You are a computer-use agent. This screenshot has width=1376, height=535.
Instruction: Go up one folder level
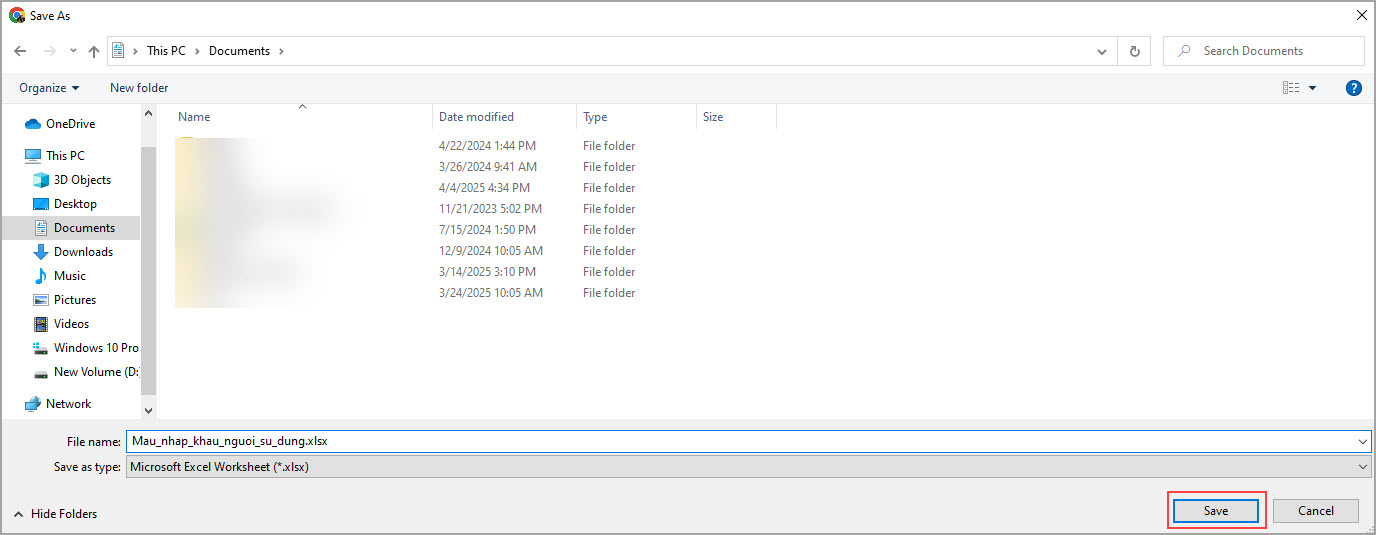[94, 51]
